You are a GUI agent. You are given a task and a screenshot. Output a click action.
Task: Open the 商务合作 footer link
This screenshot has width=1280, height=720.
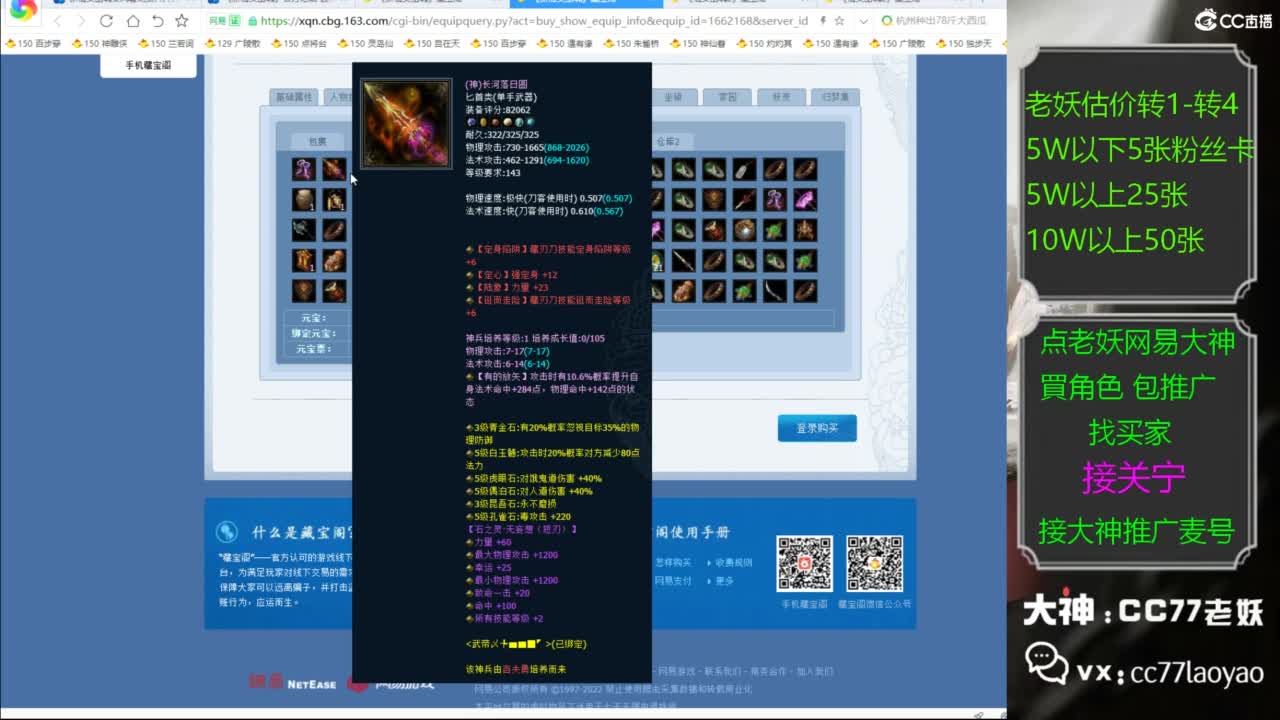[768, 671]
